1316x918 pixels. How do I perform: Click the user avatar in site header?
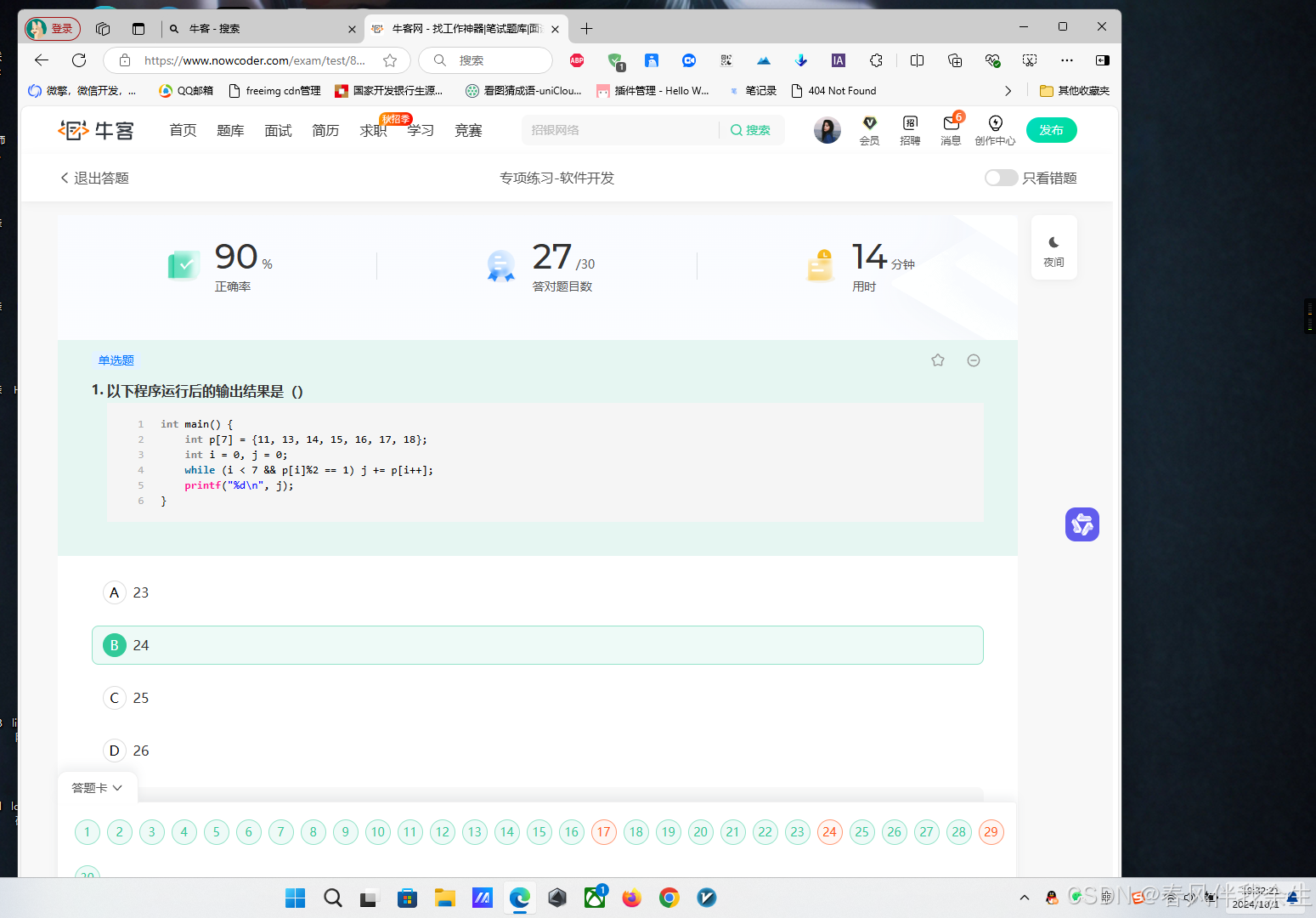(827, 130)
